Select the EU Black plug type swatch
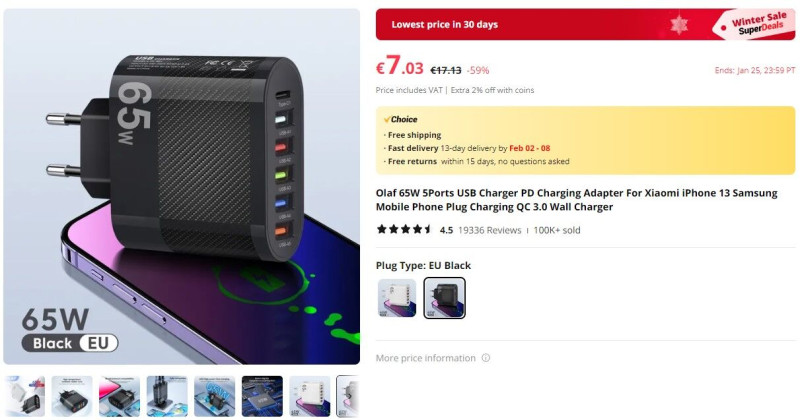 tap(444, 298)
